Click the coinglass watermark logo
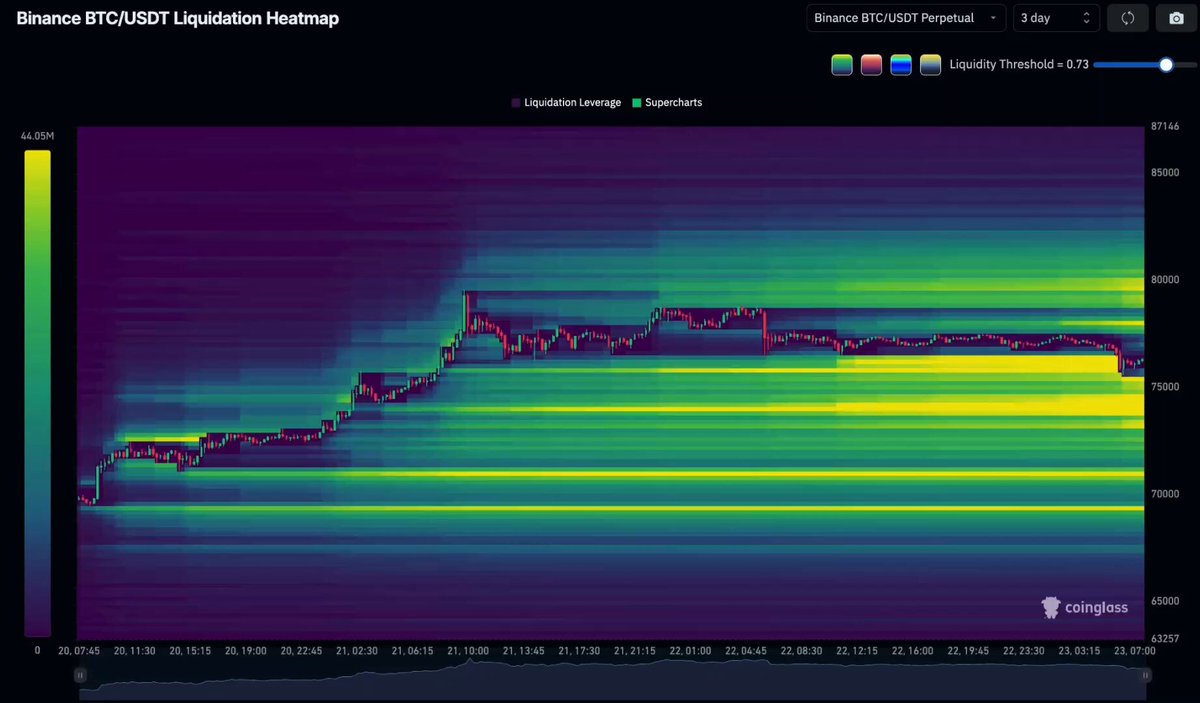The height and width of the screenshot is (703, 1200). point(1085,607)
